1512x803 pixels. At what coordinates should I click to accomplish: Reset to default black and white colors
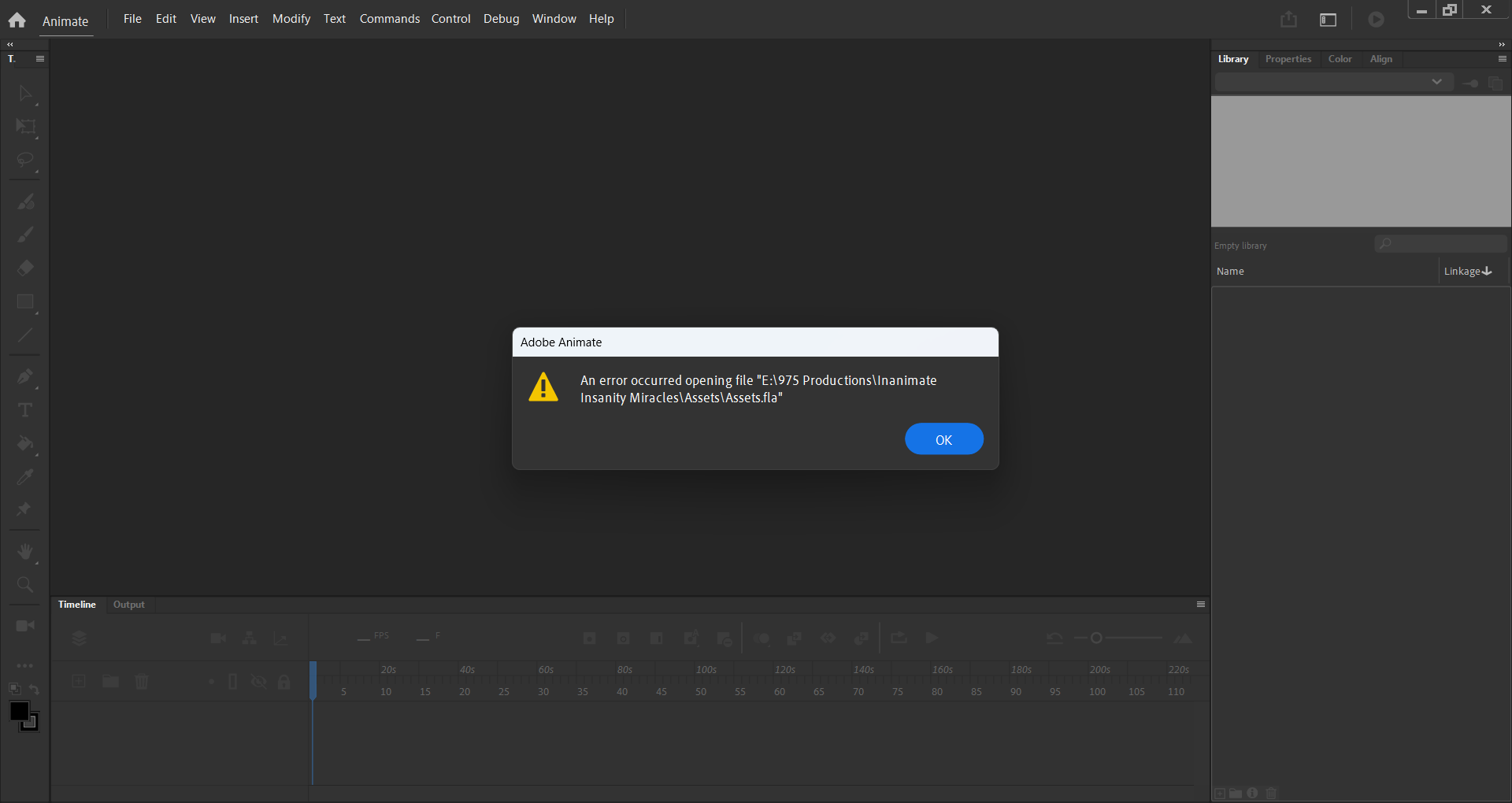[x=14, y=689]
